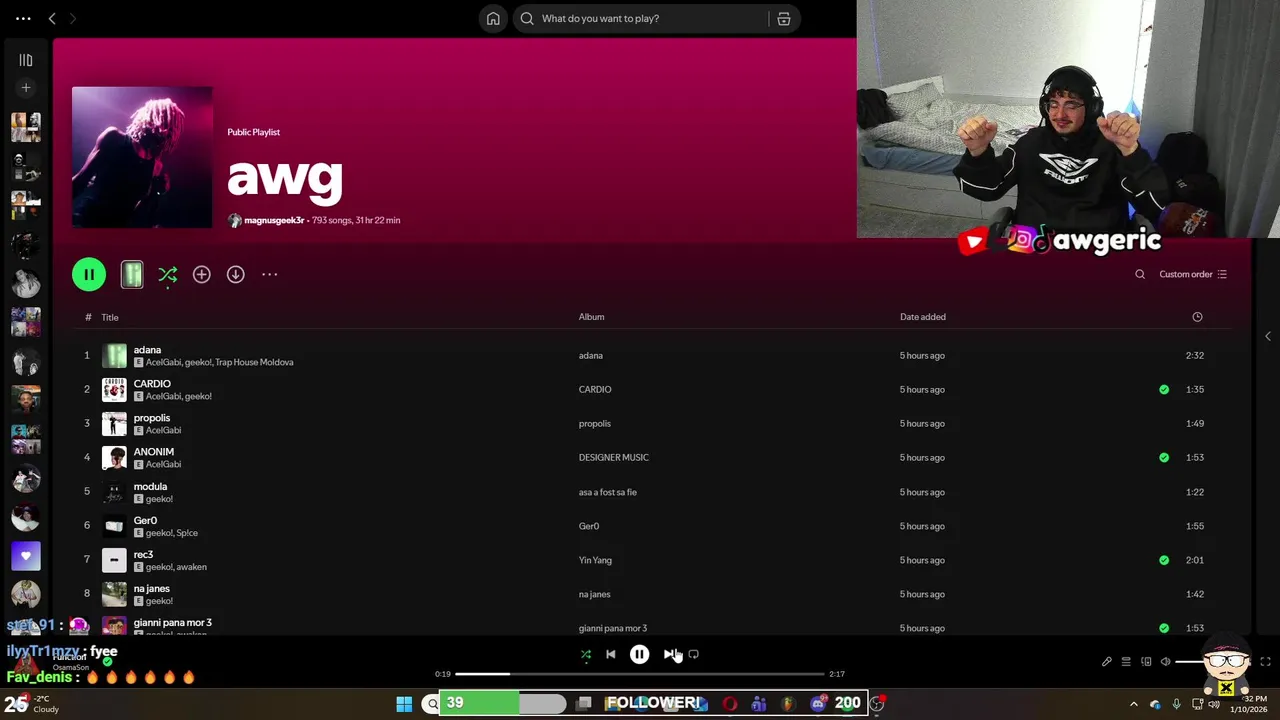Click the duration clock column header

point(1197,317)
